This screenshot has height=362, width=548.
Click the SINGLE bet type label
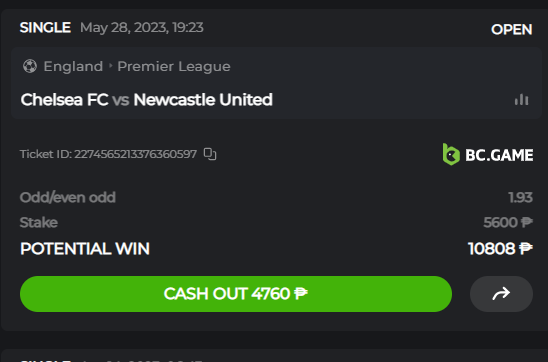pos(45,28)
